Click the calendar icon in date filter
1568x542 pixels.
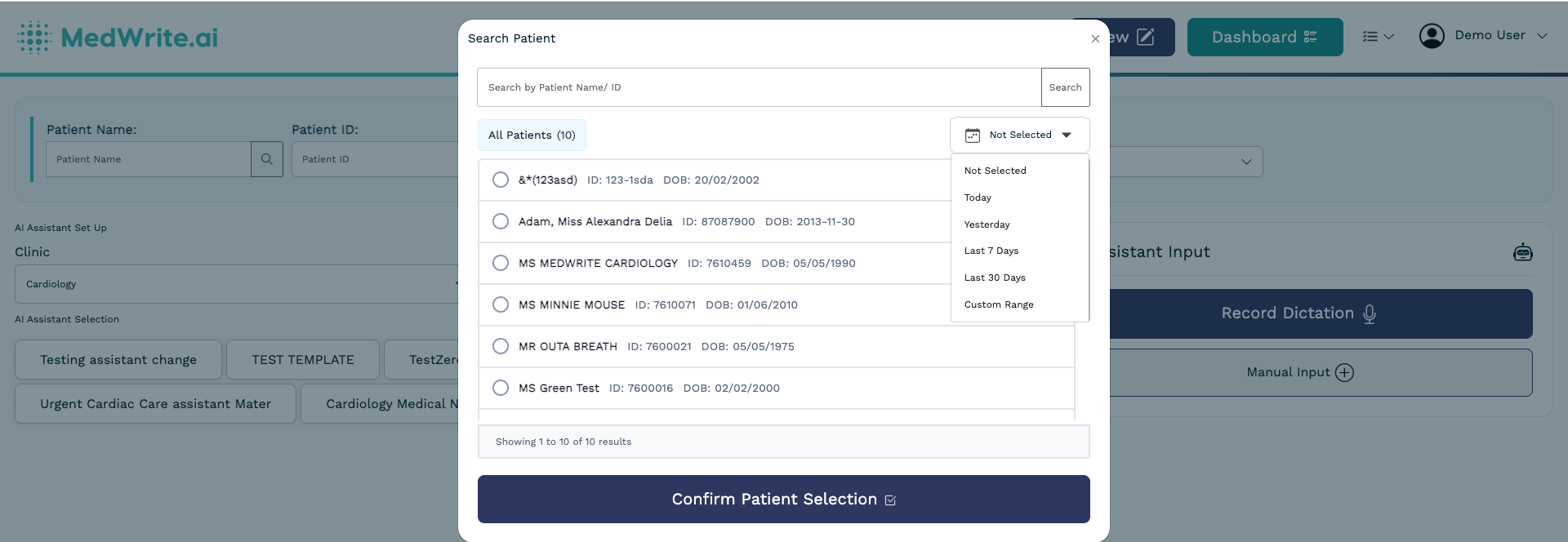972,135
